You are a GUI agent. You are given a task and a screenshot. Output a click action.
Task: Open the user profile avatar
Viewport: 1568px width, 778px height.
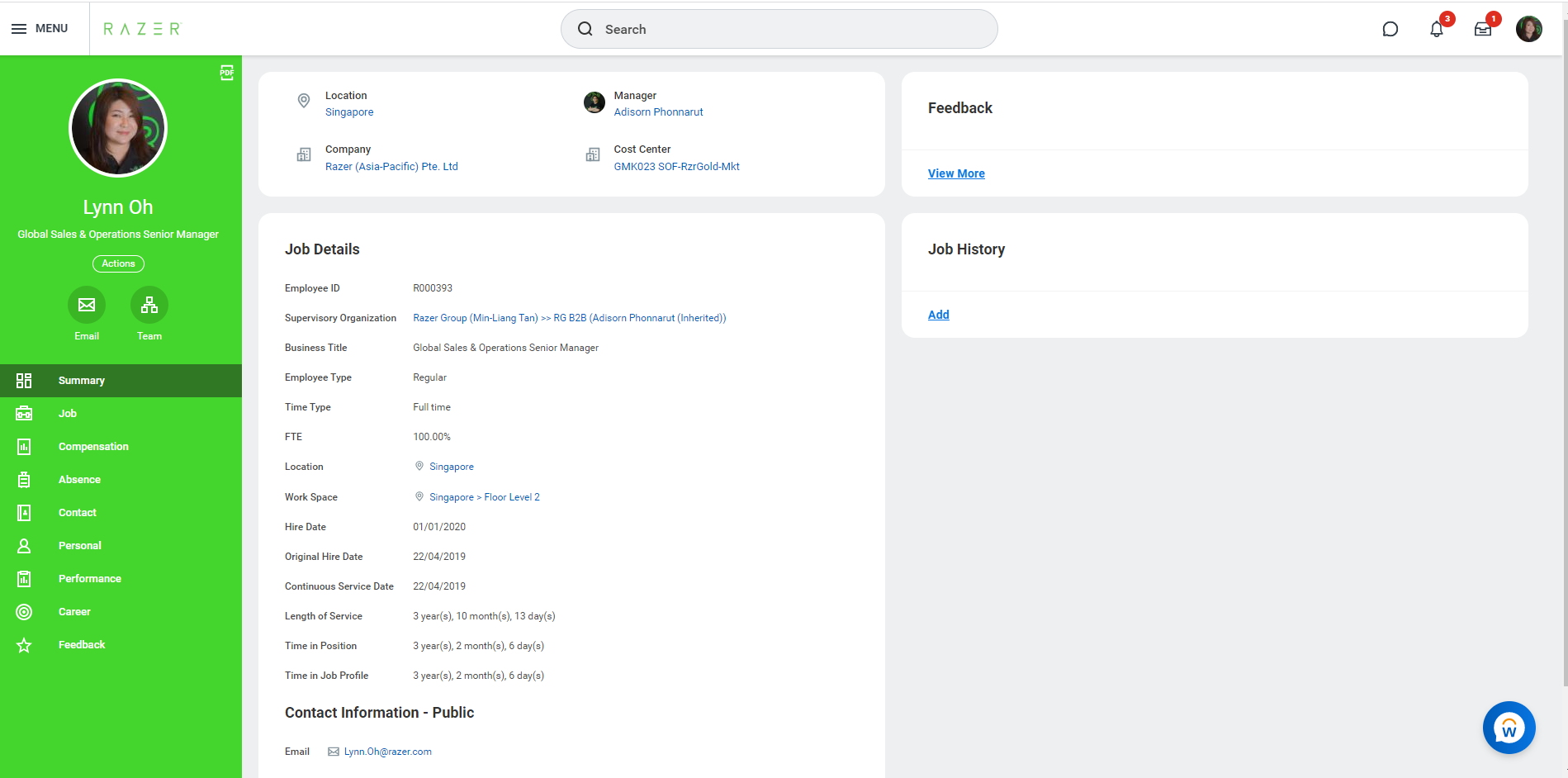pos(1529,29)
